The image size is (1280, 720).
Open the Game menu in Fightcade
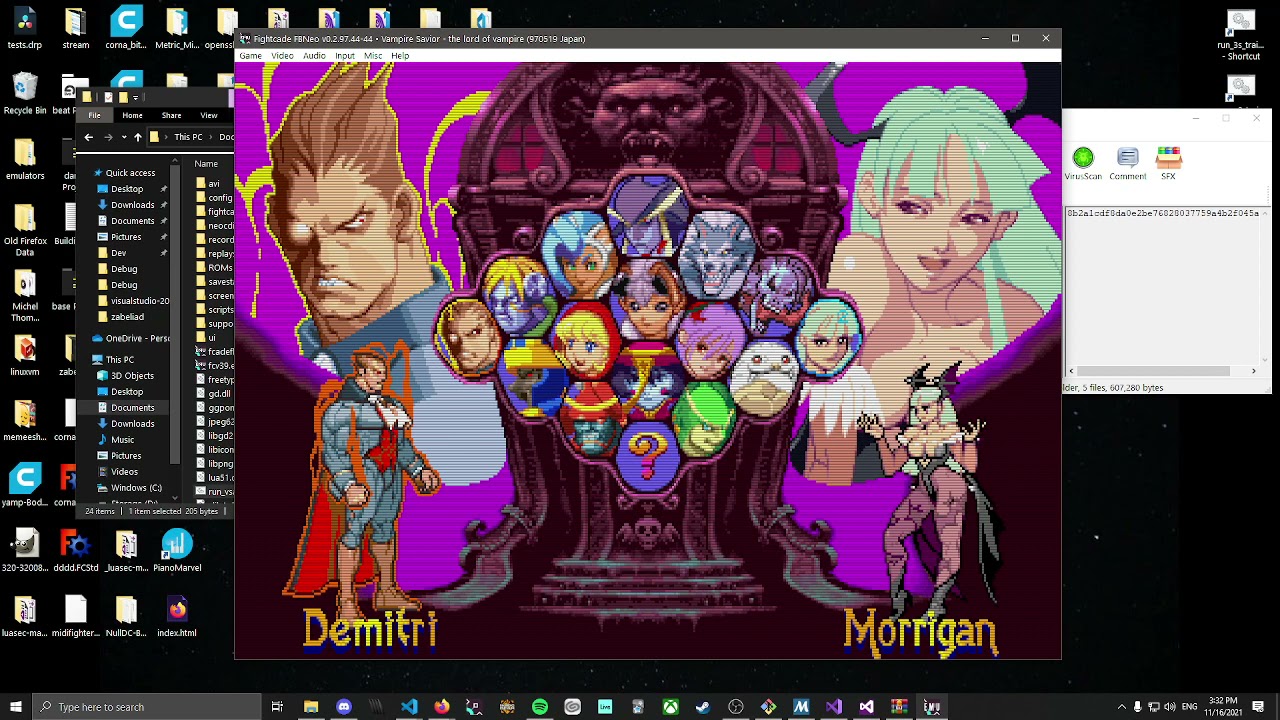pyautogui.click(x=250, y=56)
